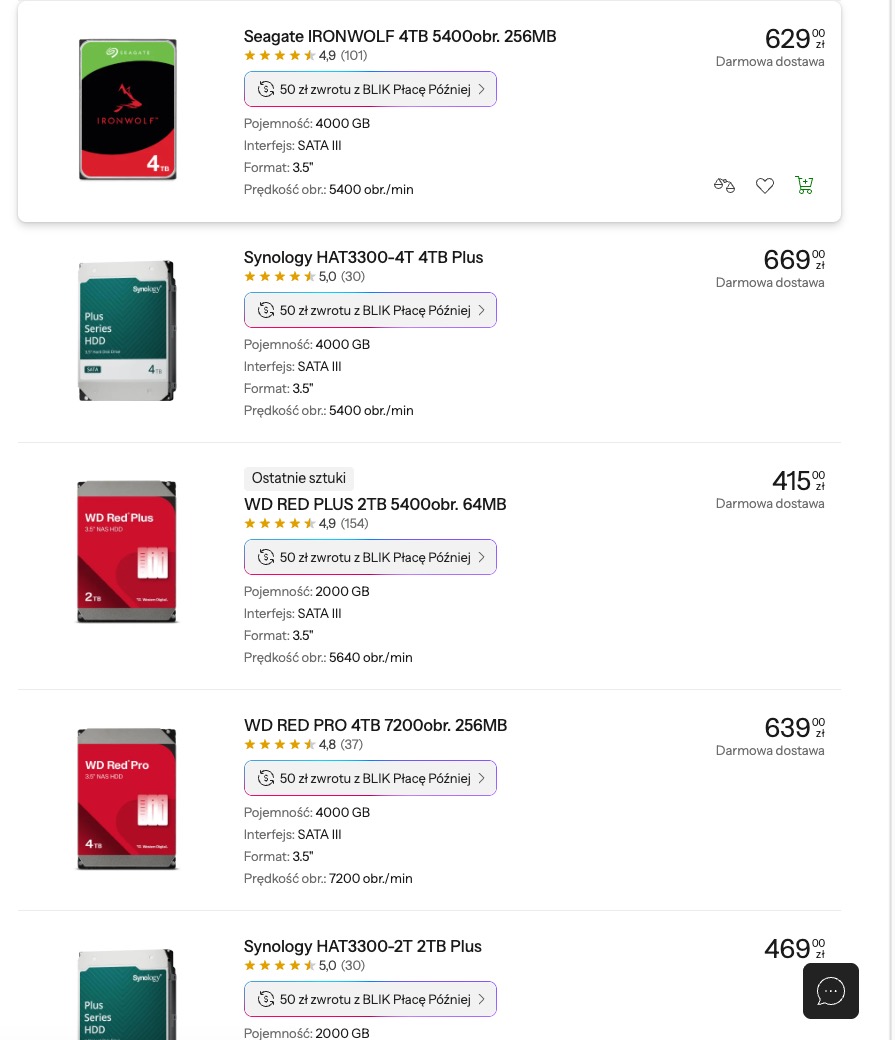Screen dimensions: 895x1040
Task: Expand BLIK offer chevron for Synology HAT3300-4T
Action: [481, 310]
